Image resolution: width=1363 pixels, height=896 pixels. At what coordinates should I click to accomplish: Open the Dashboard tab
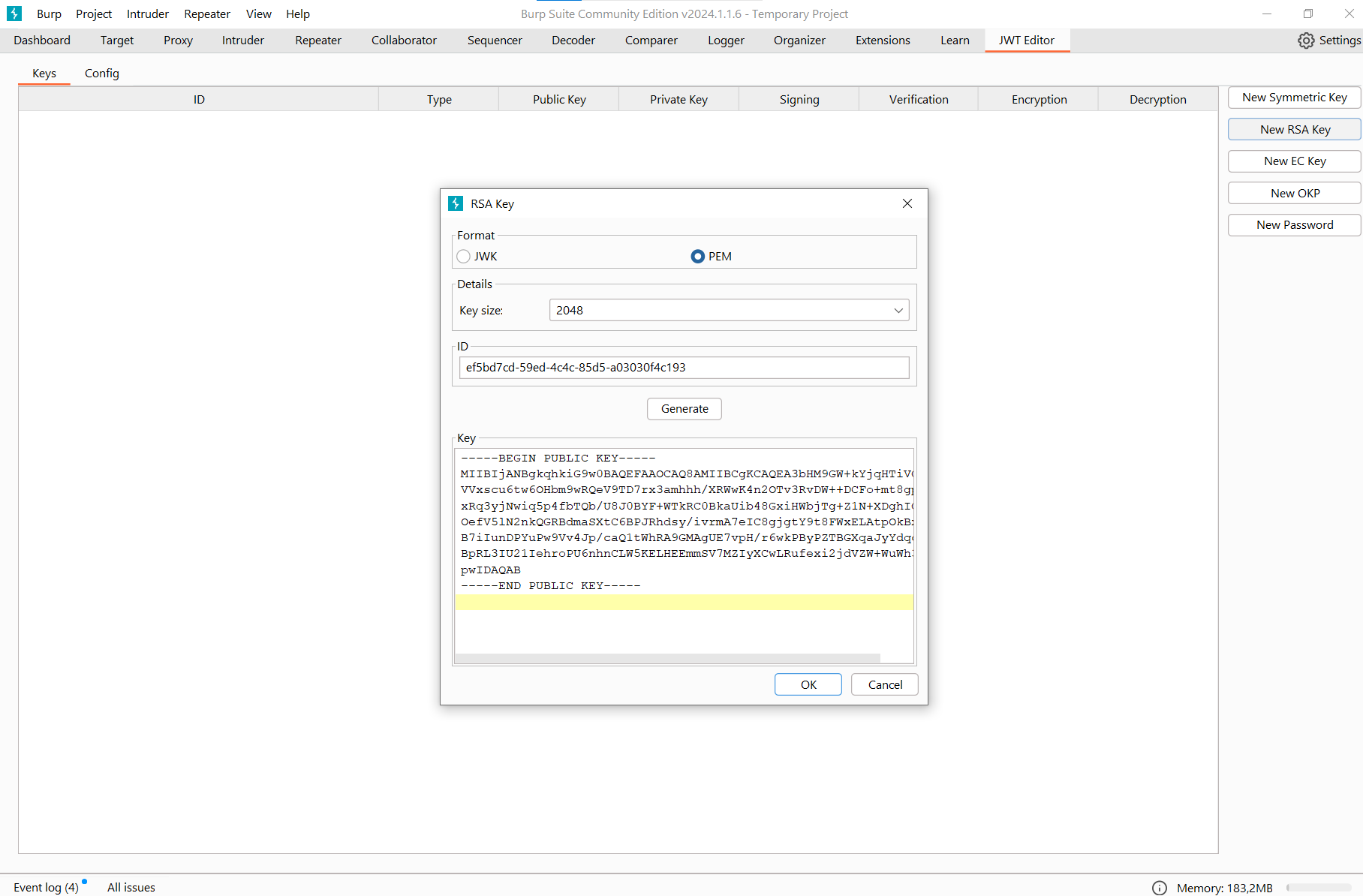(x=42, y=41)
